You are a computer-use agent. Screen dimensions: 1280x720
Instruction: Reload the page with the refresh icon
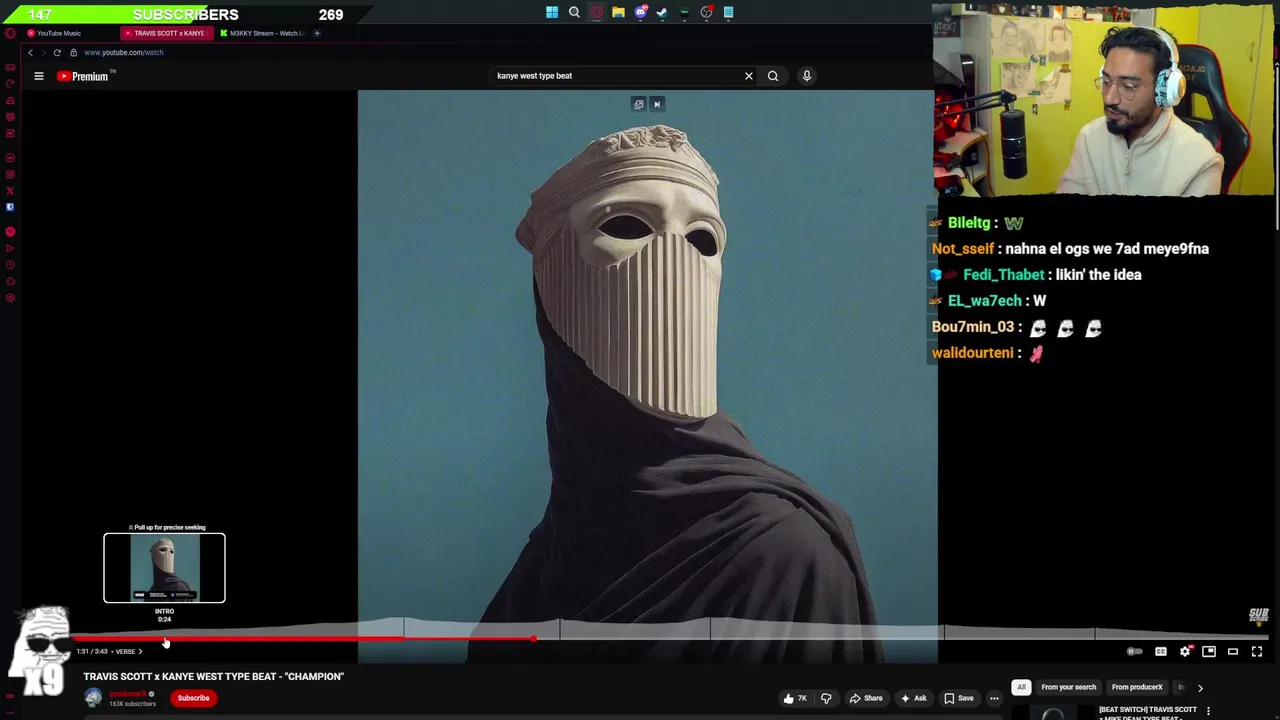(x=57, y=52)
